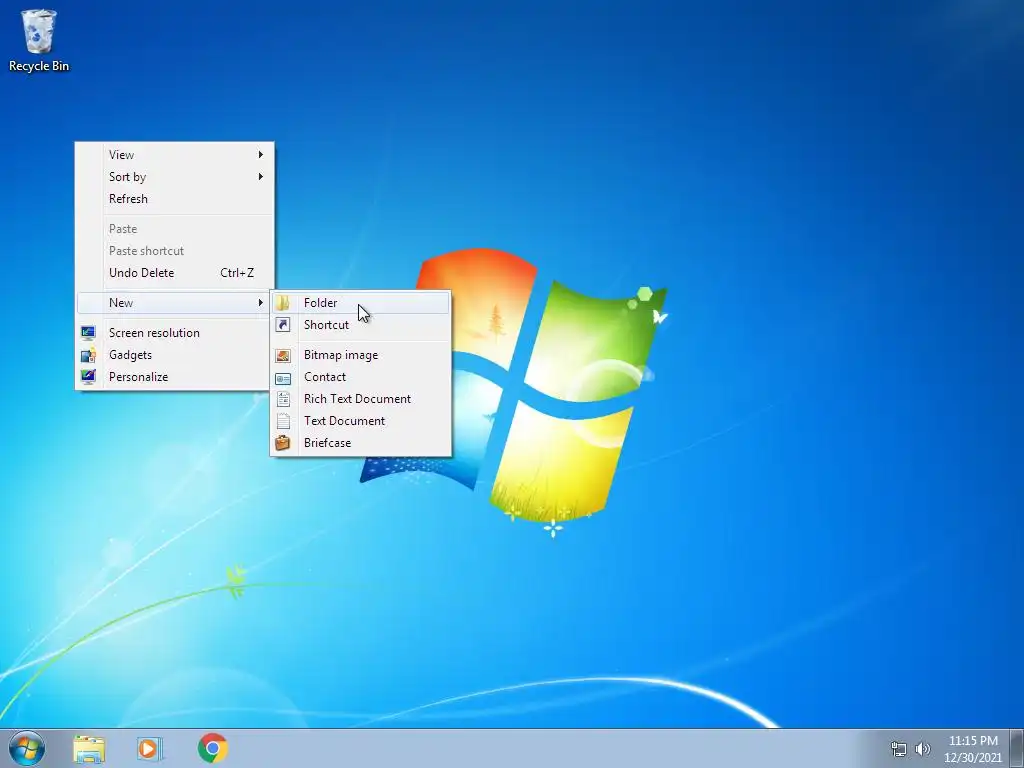Viewport: 1024px width, 768px height.
Task: Choose Screen resolution from the menu
Action: 174,333
